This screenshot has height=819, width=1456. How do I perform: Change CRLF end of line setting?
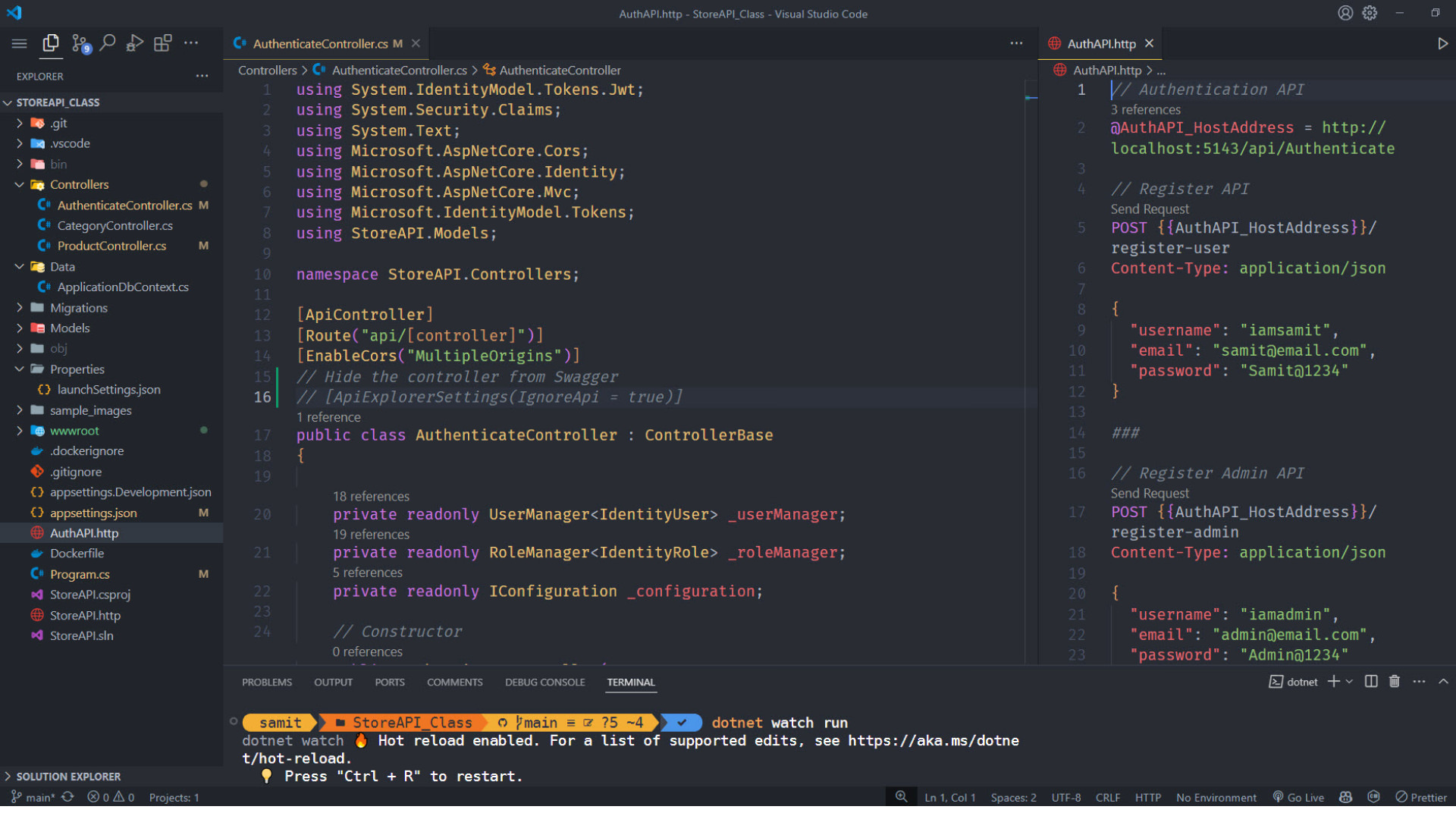click(1107, 797)
